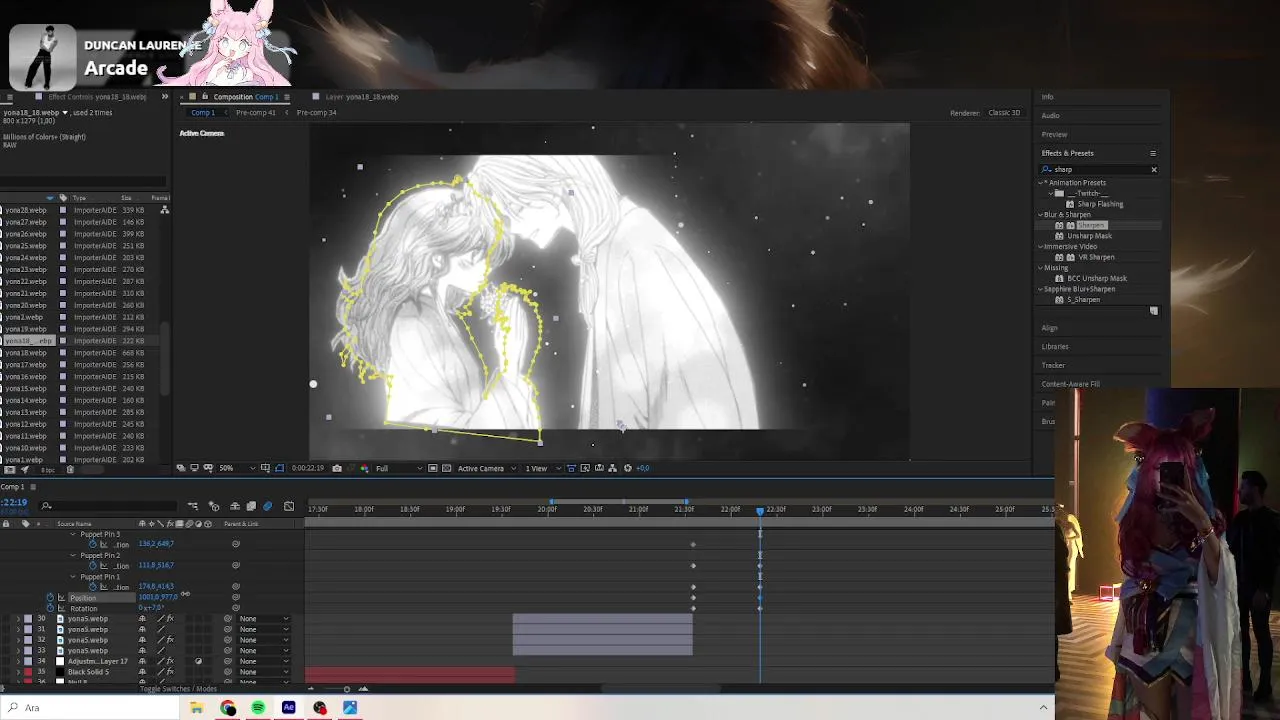1280x720 pixels.
Task: Click pick whip for layer 30 yona5.webp
Action: point(227,619)
